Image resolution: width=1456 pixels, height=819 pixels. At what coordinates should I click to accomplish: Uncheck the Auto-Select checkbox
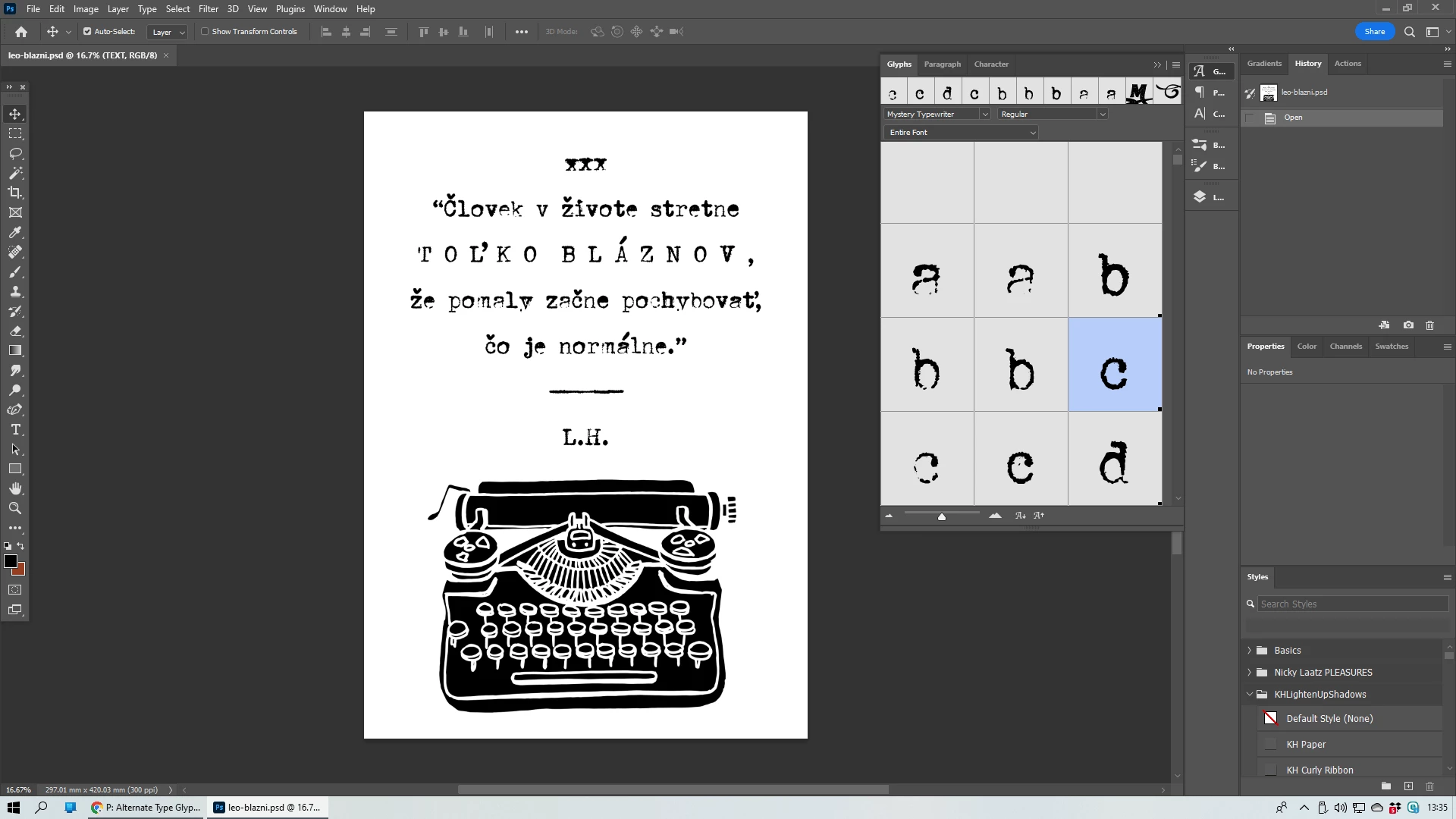click(x=87, y=32)
